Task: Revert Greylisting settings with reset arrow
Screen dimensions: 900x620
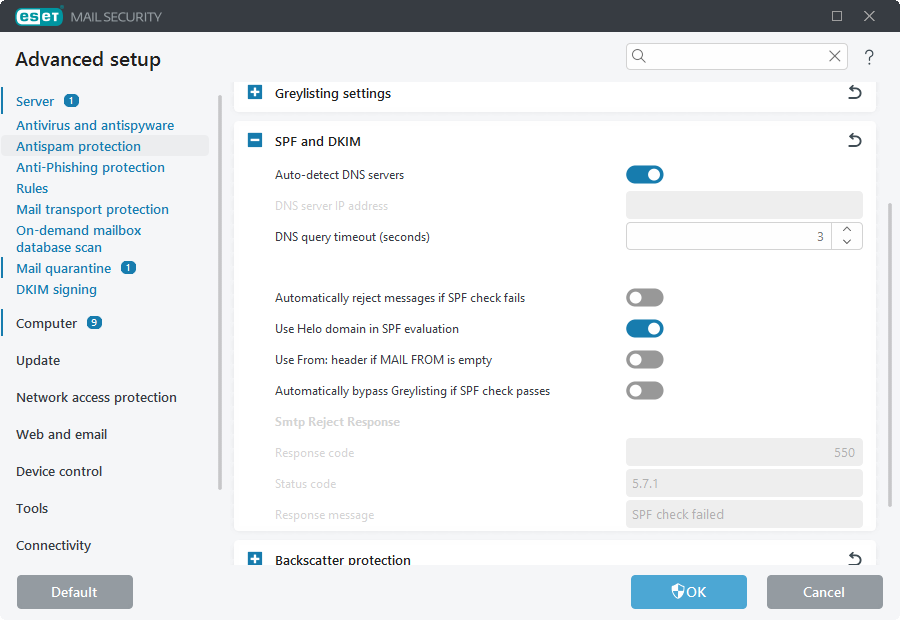Action: [854, 93]
